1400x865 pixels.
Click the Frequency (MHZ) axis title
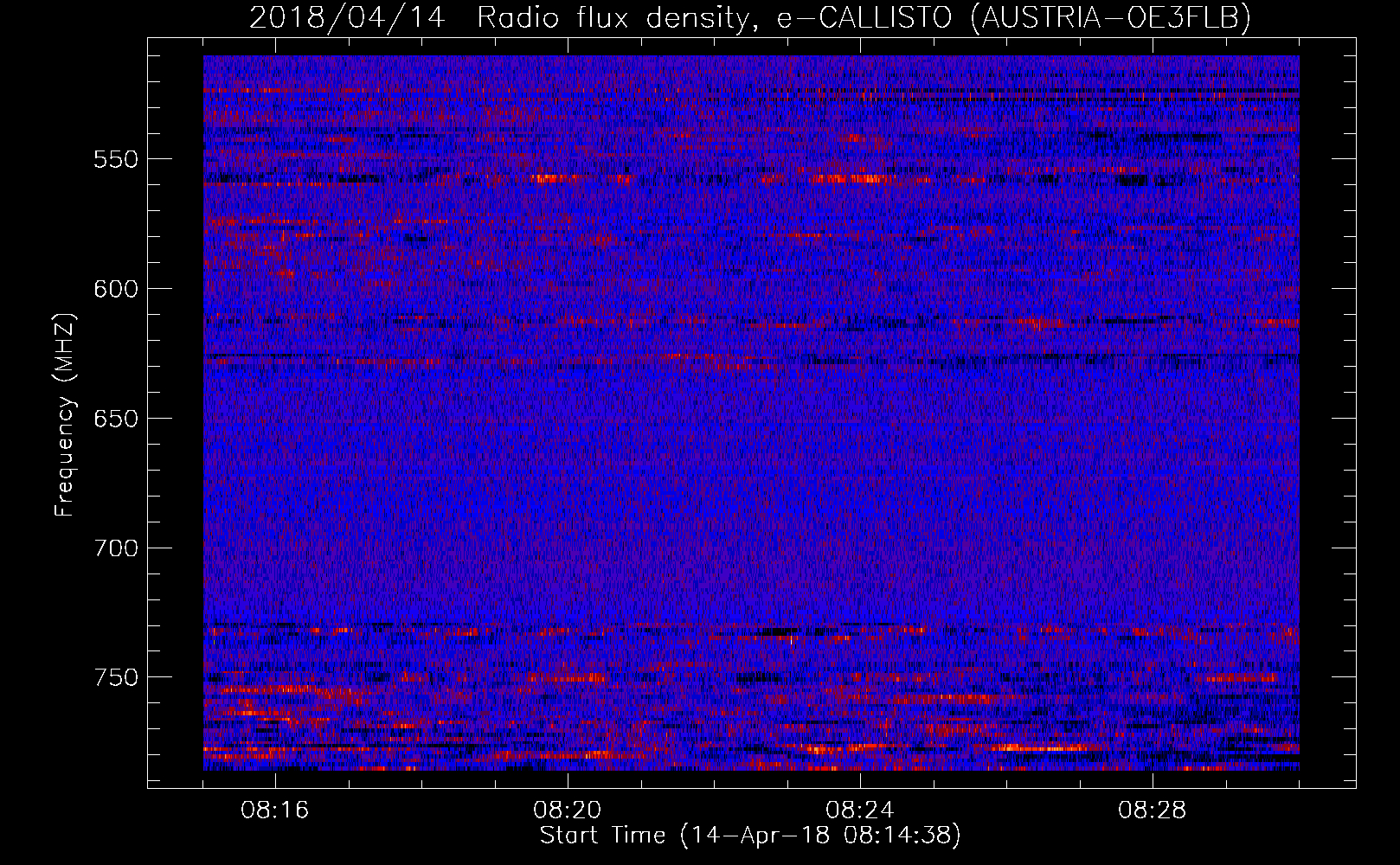[x=66, y=414]
